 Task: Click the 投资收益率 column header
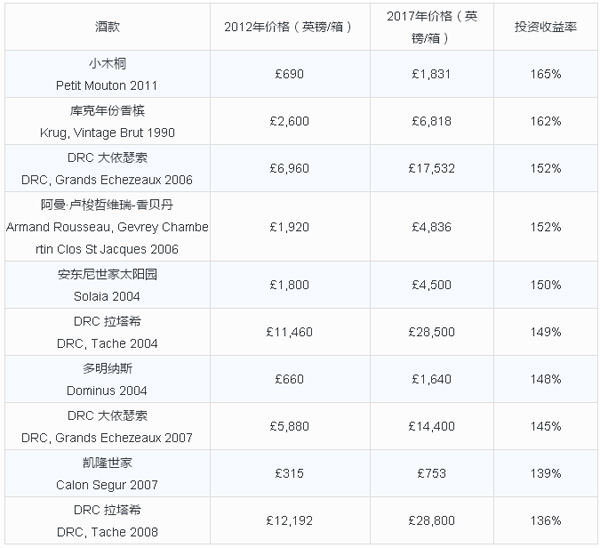[546, 27]
